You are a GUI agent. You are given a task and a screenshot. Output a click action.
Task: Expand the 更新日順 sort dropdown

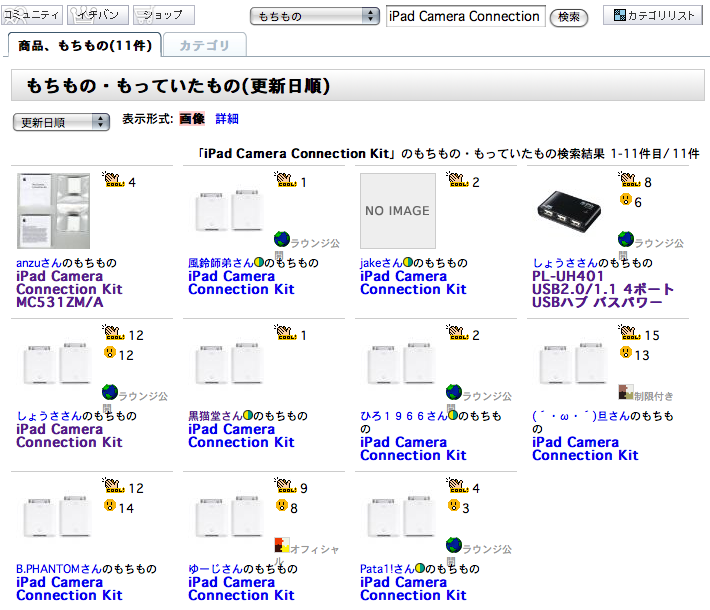pyautogui.click(x=62, y=122)
